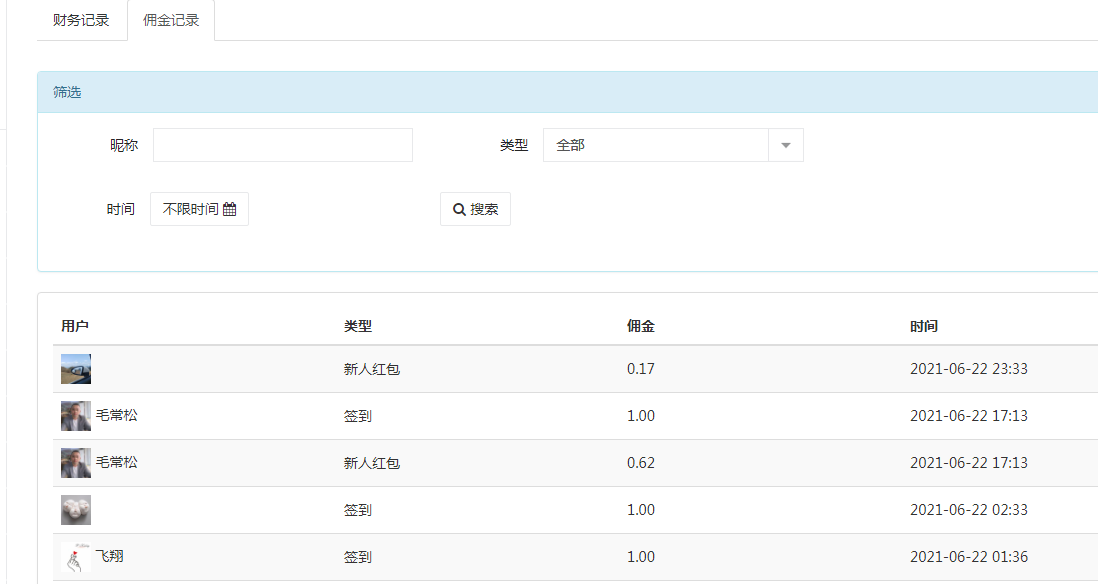Click the magnifier icon in 搜索 button
This screenshot has width=1098, height=584.
(459, 209)
